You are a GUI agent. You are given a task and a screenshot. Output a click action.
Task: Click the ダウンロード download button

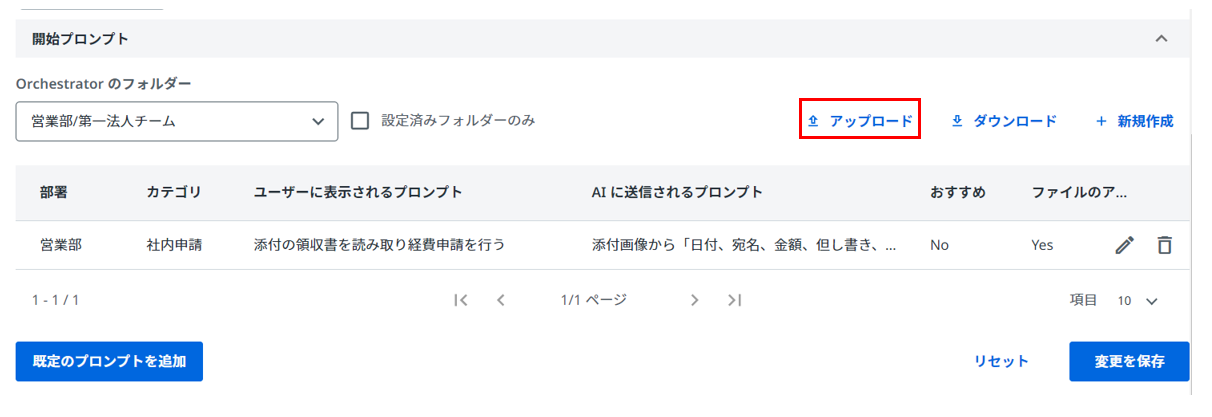1003,121
